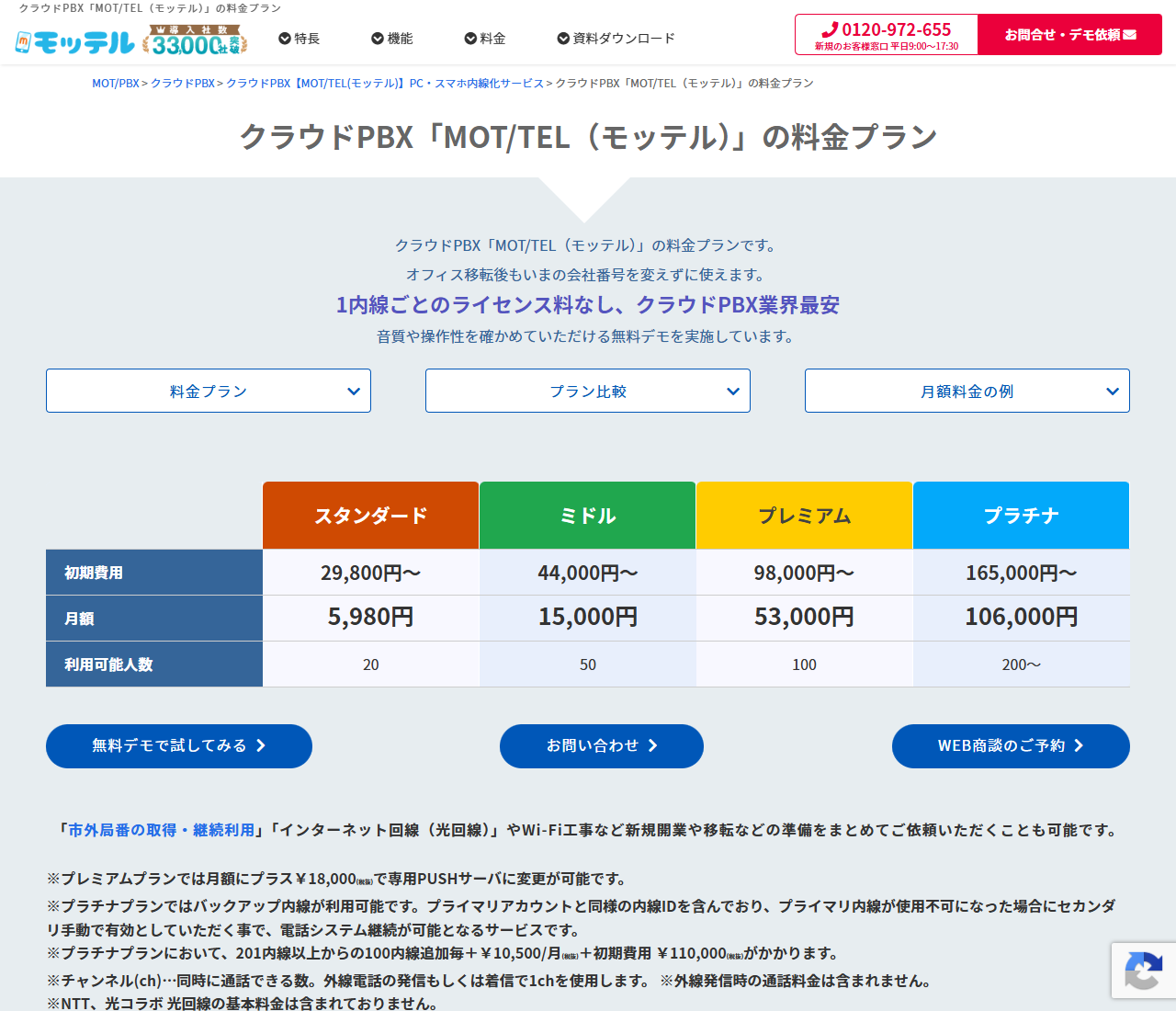This screenshot has height=1011, width=1176.
Task: Click the モッテル logo
Action: [75, 41]
